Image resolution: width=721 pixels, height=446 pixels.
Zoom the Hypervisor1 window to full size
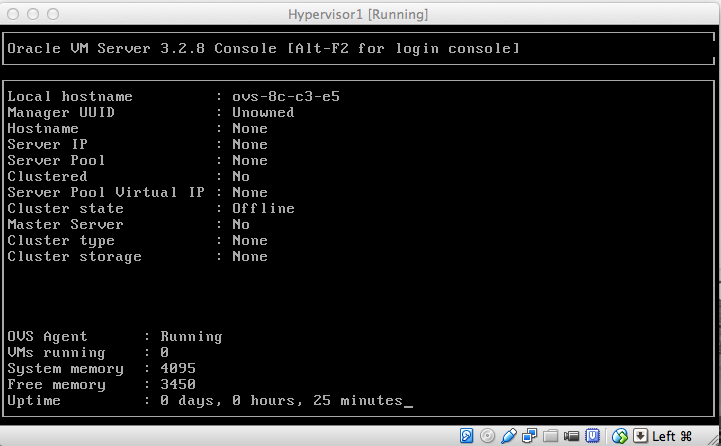(52, 14)
